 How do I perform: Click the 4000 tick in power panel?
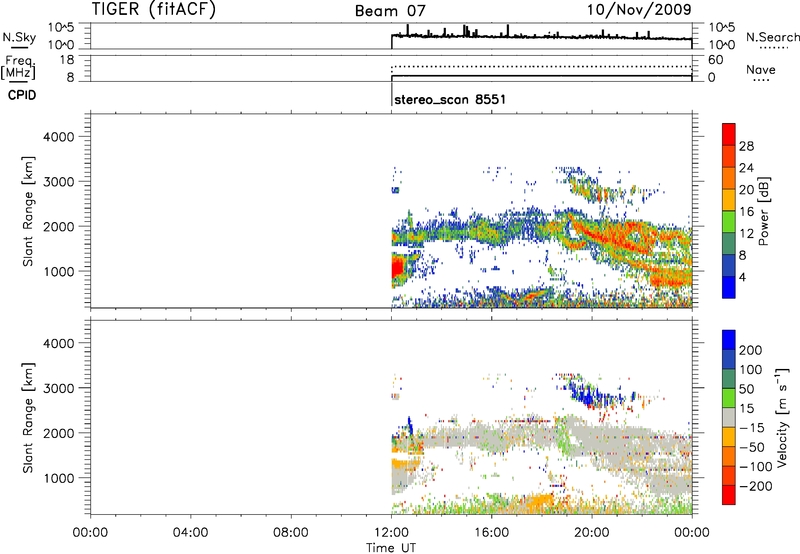coord(58,137)
